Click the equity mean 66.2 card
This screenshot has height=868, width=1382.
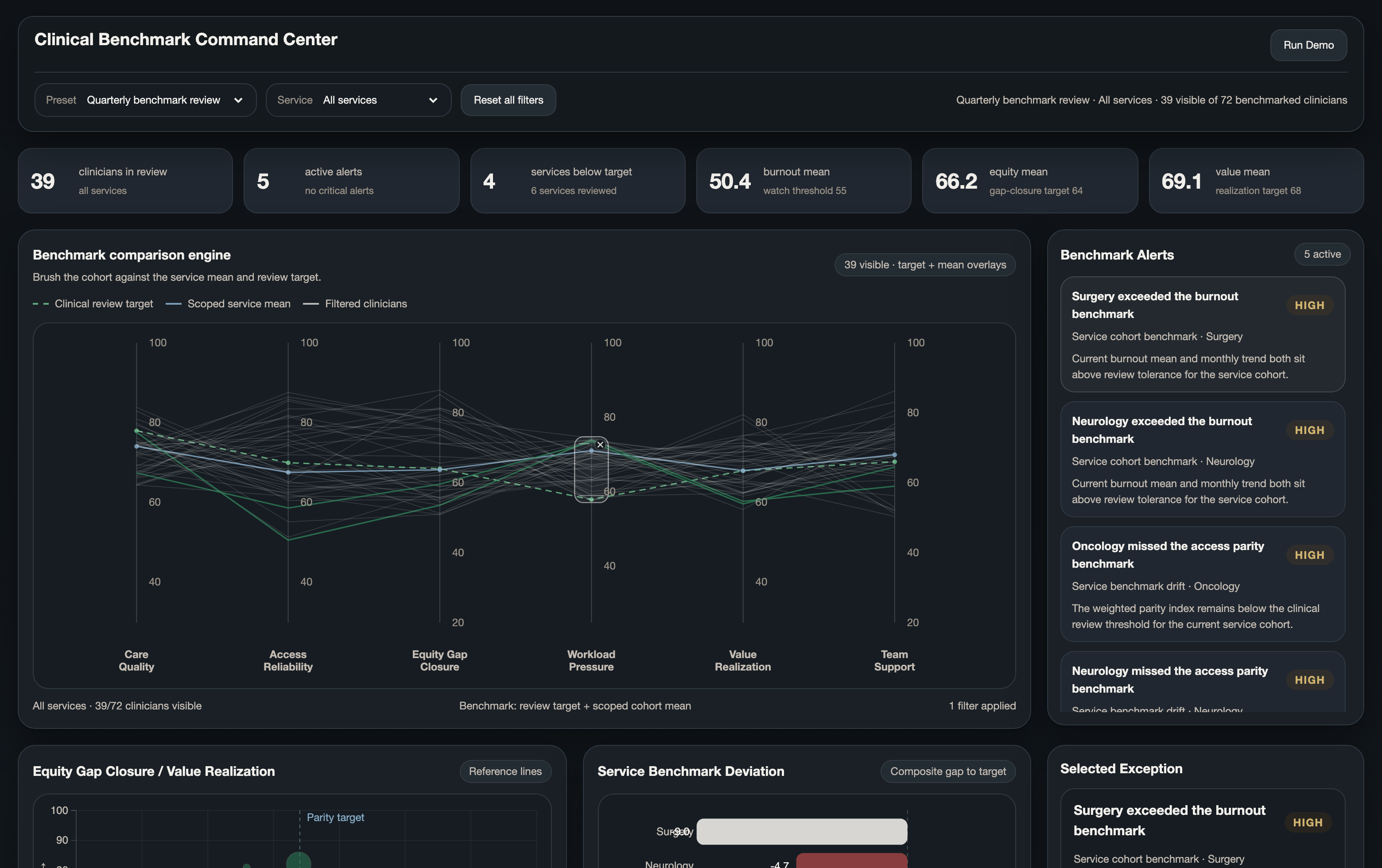tap(1029, 181)
